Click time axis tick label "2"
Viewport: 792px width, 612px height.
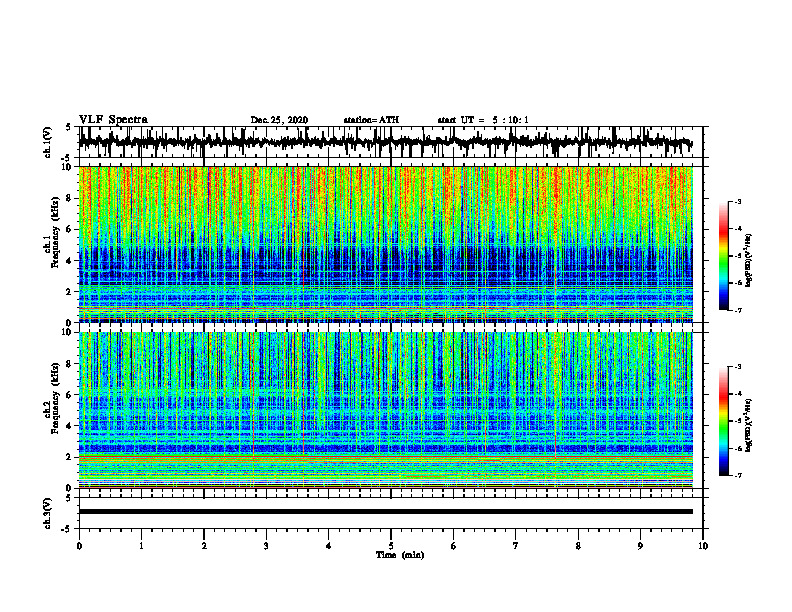click(204, 546)
